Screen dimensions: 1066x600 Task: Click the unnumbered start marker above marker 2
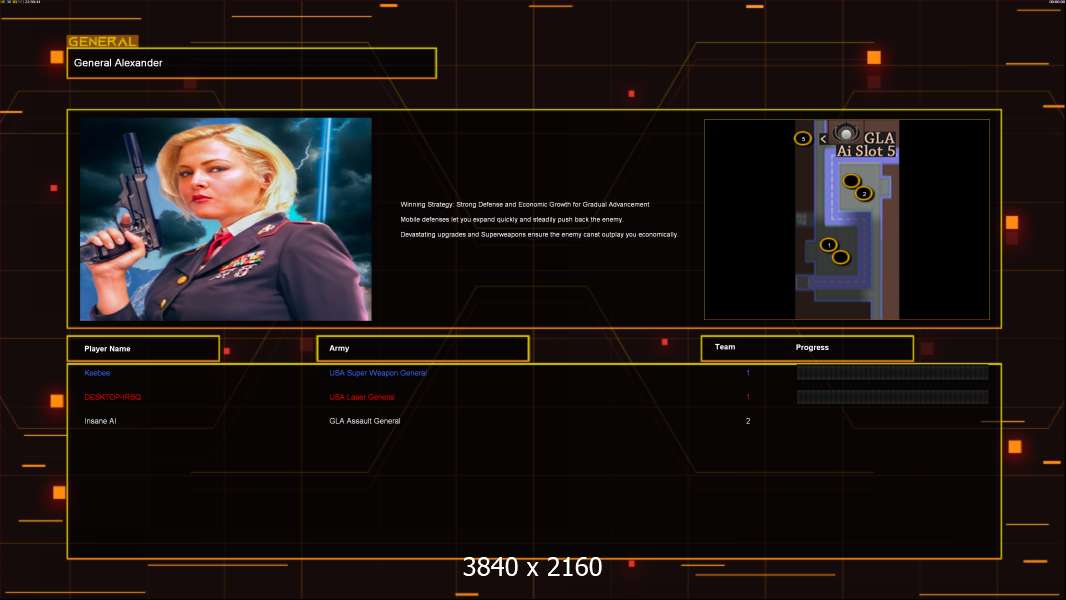(851, 181)
